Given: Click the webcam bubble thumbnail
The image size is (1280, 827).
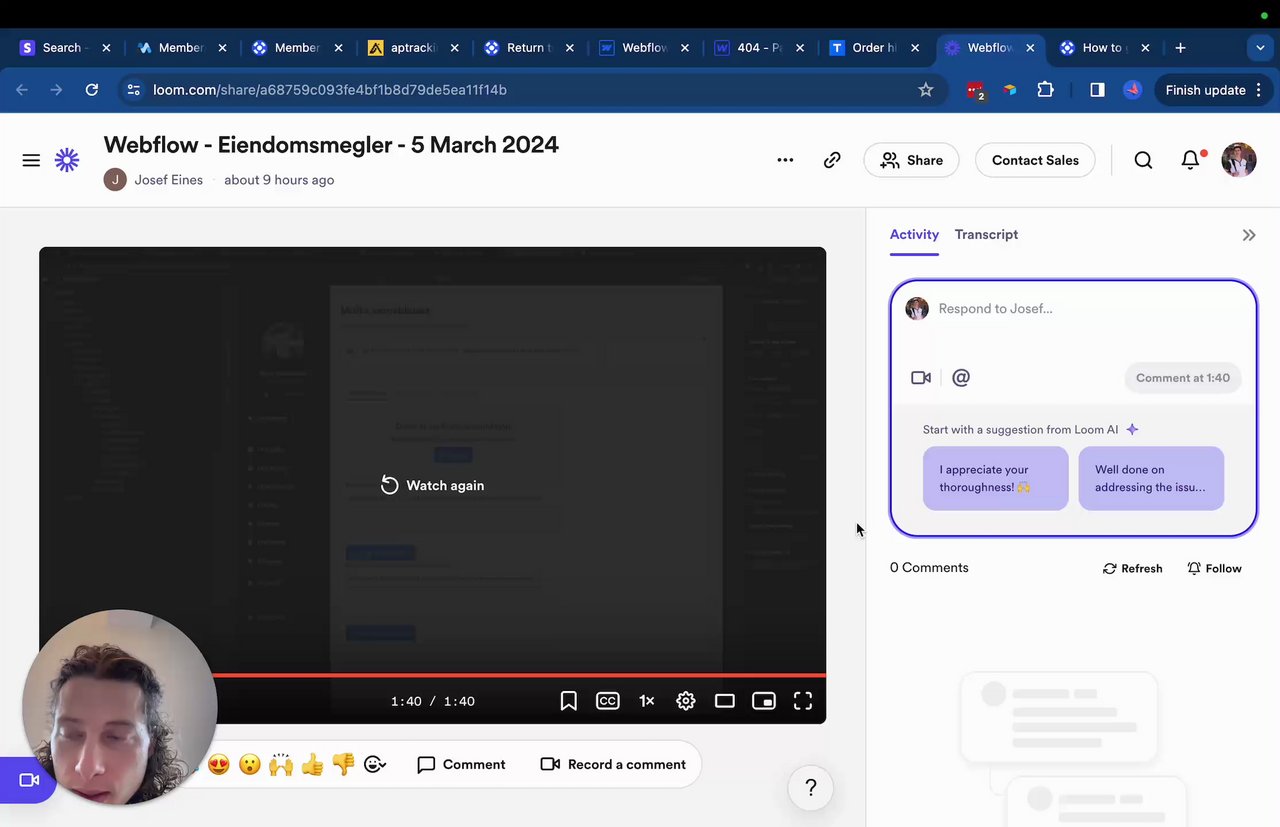Looking at the screenshot, I should 119,707.
